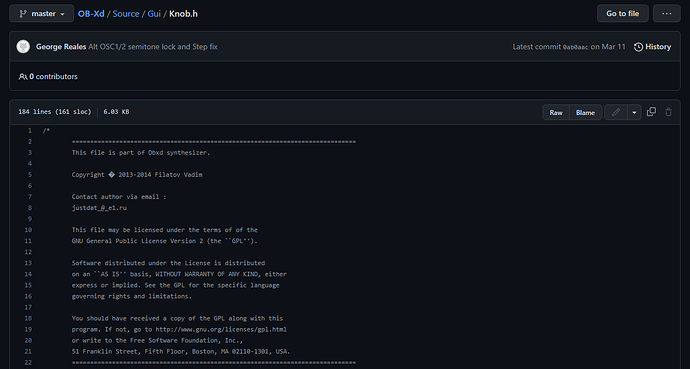Open the three-dots more options menu
The image size is (690, 369).
[x=667, y=14]
